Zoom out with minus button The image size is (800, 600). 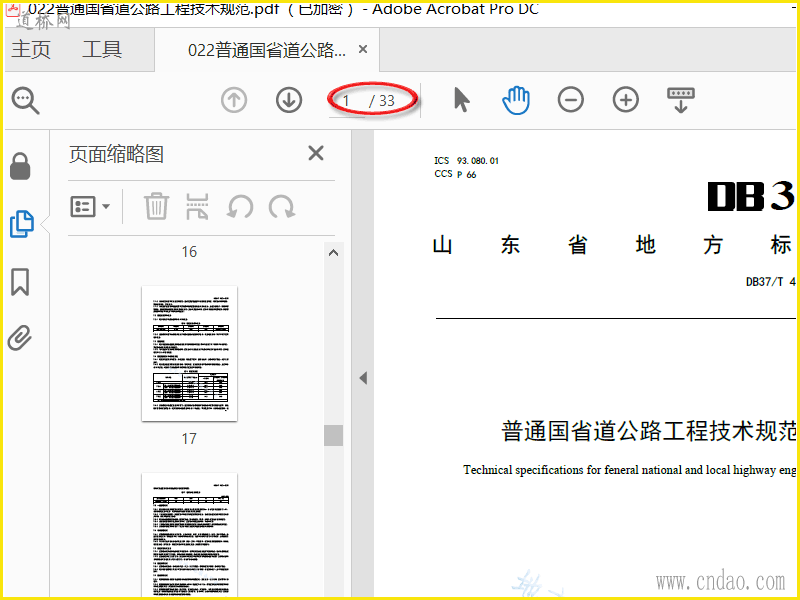pyautogui.click(x=570, y=99)
